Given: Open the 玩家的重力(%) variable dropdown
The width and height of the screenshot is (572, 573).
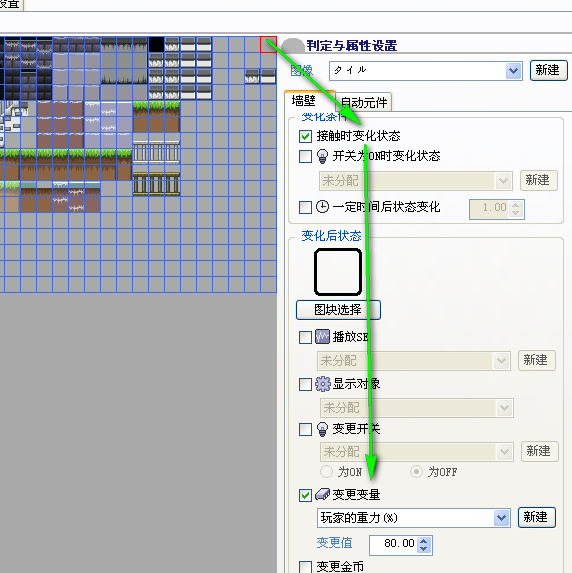Looking at the screenshot, I should click(x=414, y=517).
